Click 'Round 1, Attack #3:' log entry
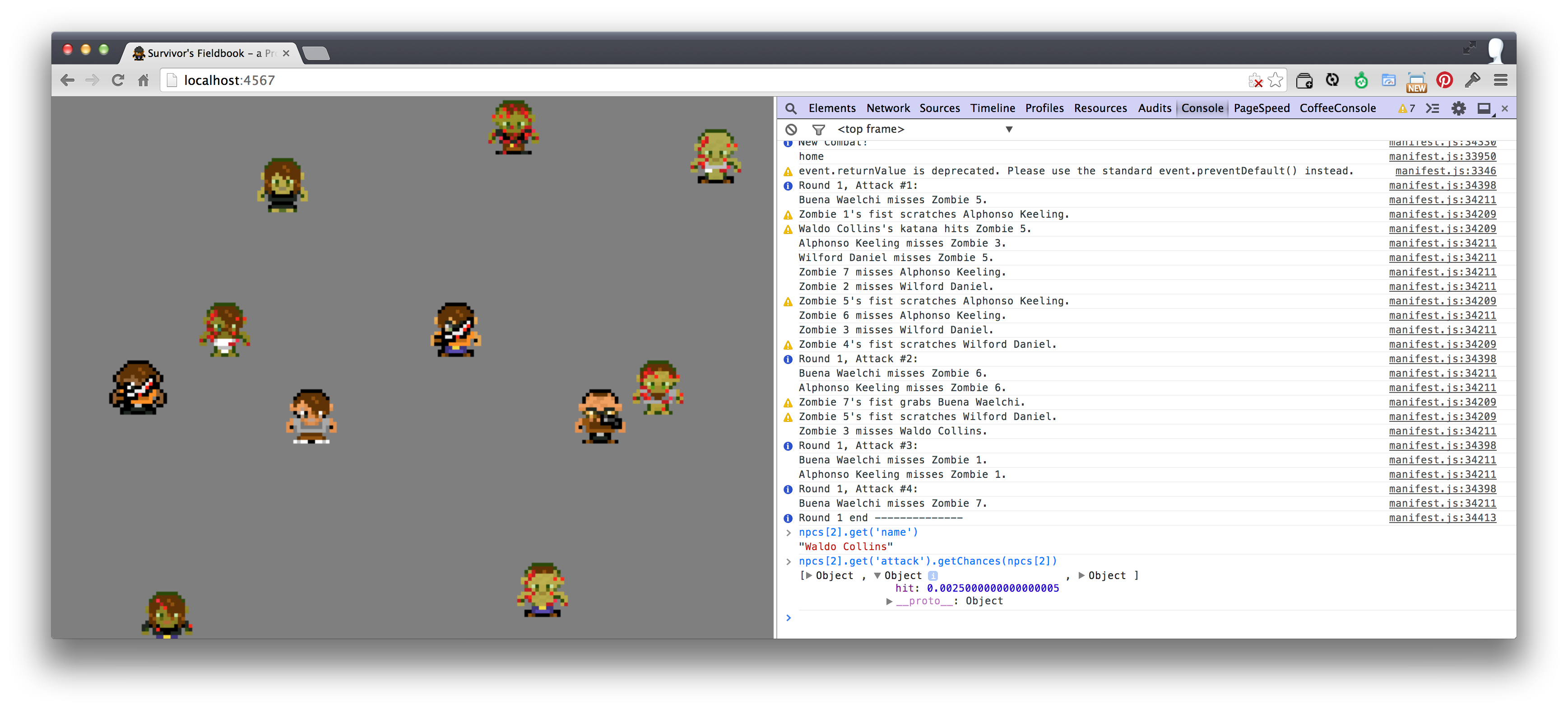1568x710 pixels. (858, 446)
